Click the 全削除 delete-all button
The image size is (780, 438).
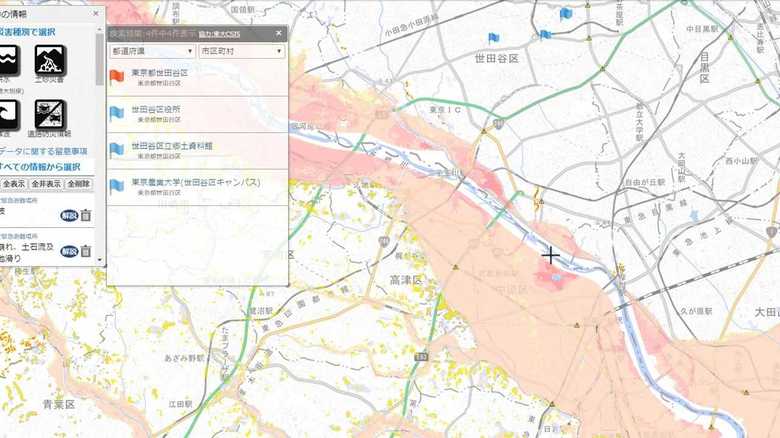click(x=79, y=184)
